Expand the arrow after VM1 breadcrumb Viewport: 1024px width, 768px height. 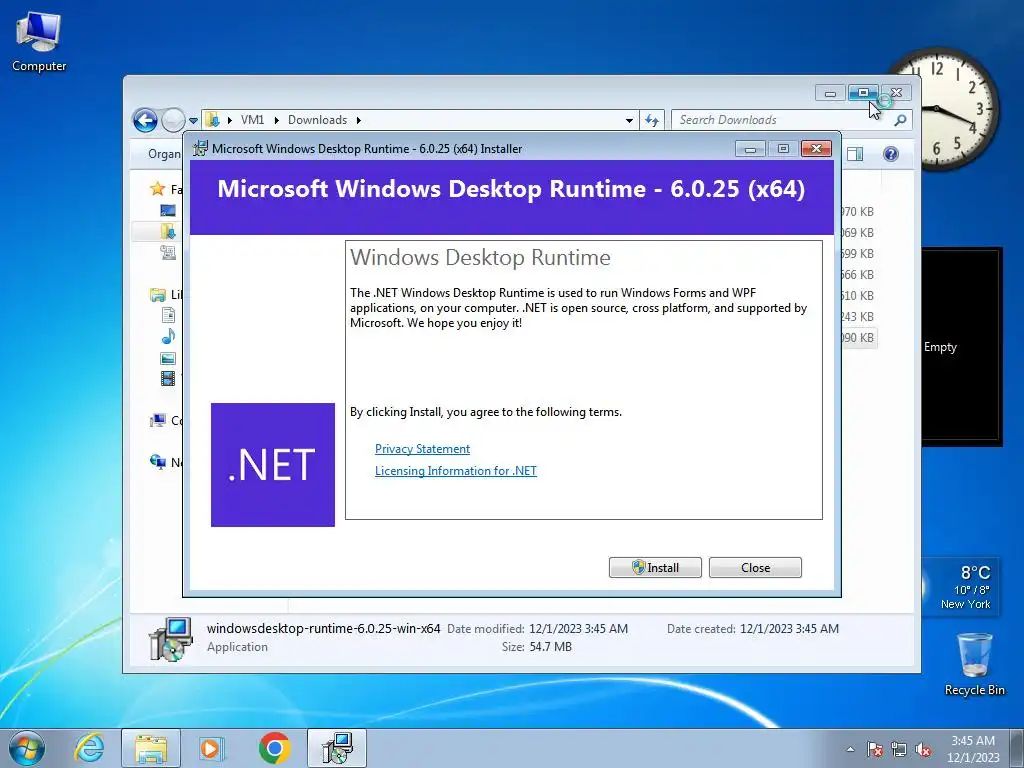click(276, 120)
